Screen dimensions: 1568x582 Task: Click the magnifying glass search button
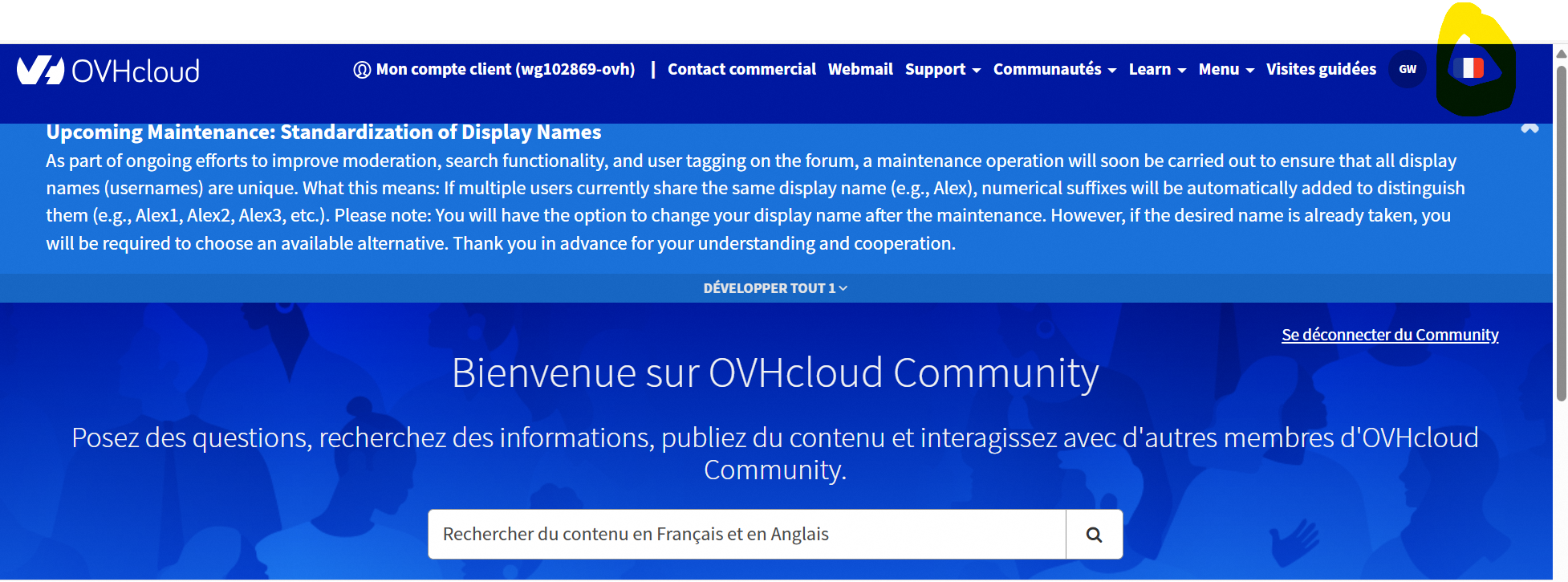coord(1094,535)
